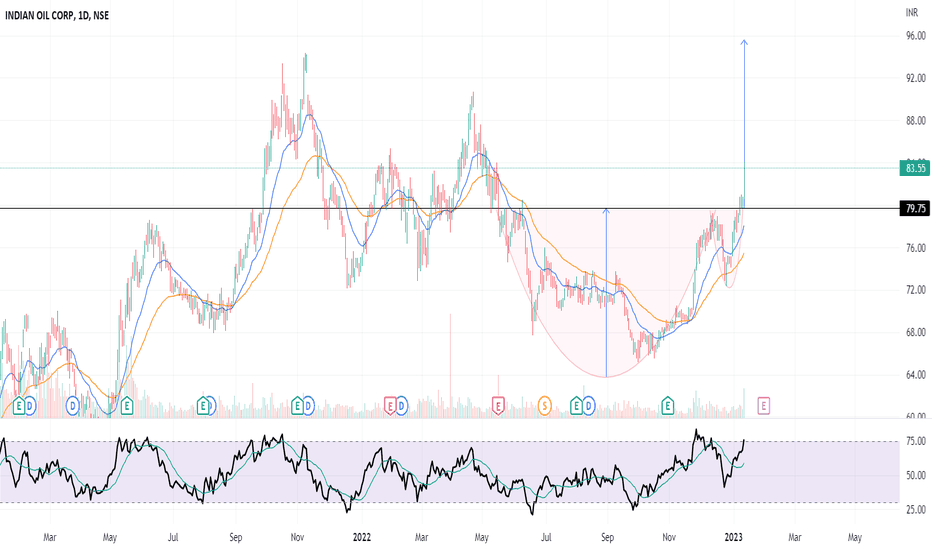Click the green E marker between Jul and Sep 2021
The width and height of the screenshot is (932, 550).
[203, 406]
